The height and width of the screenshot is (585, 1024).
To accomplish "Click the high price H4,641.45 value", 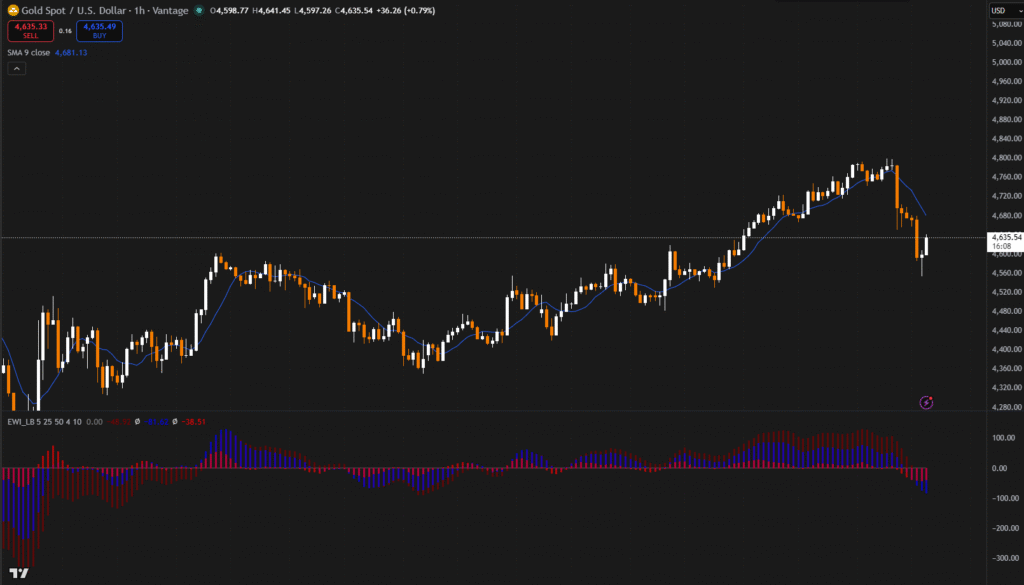I will coord(271,10).
